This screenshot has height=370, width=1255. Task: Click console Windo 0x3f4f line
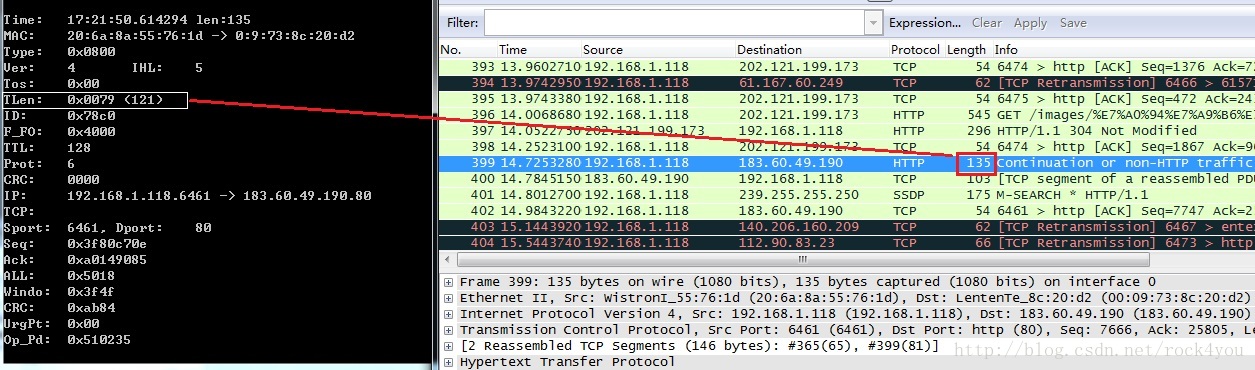pos(59,292)
